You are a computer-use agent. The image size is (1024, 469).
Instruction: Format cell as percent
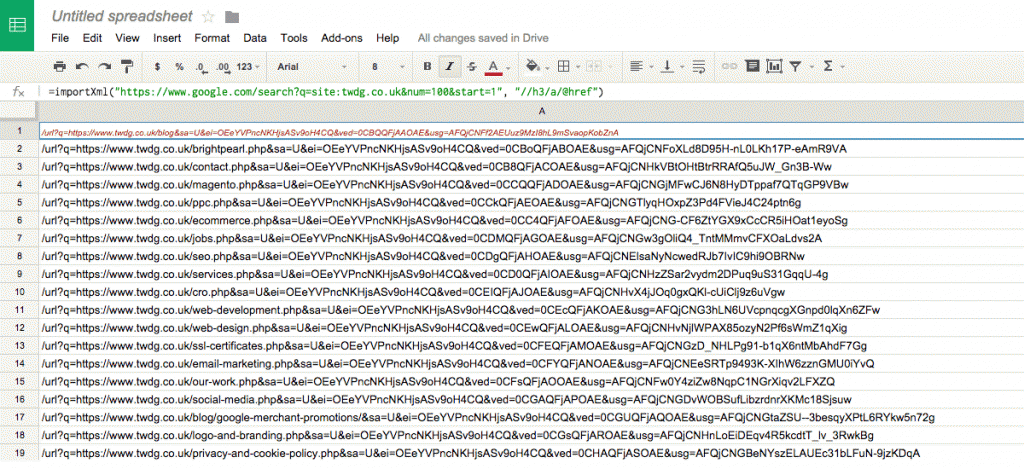coord(179,67)
